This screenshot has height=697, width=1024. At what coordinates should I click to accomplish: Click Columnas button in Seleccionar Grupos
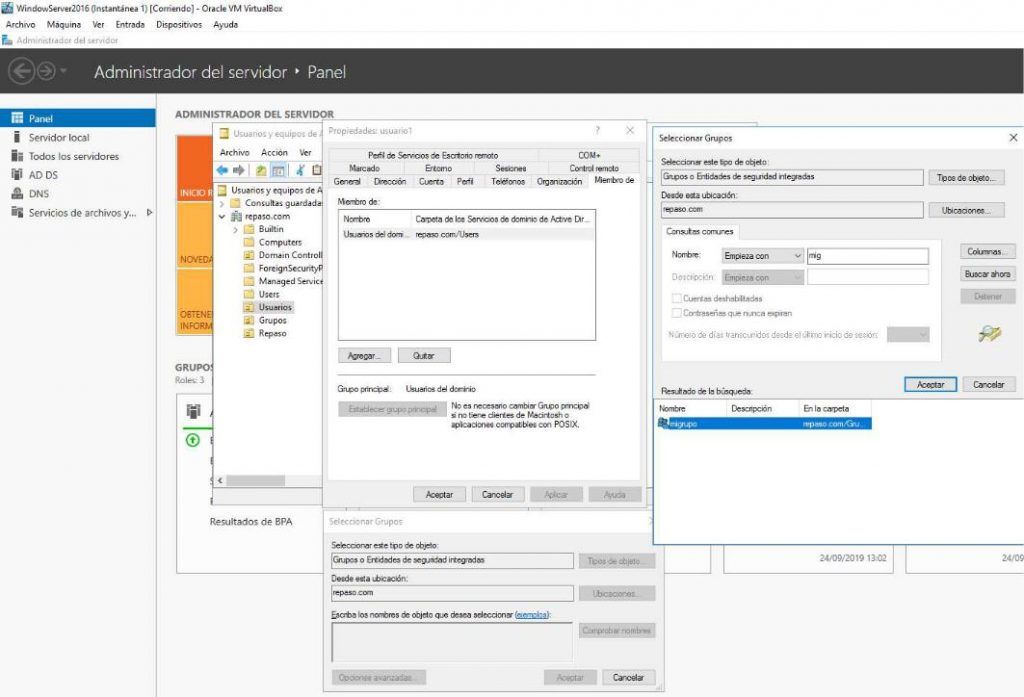pos(987,251)
